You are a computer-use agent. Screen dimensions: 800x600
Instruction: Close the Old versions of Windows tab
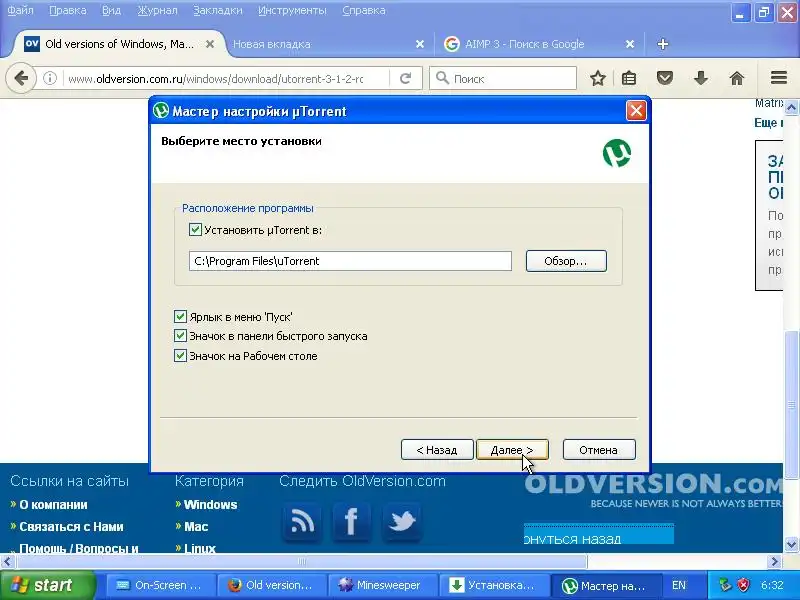coord(210,44)
